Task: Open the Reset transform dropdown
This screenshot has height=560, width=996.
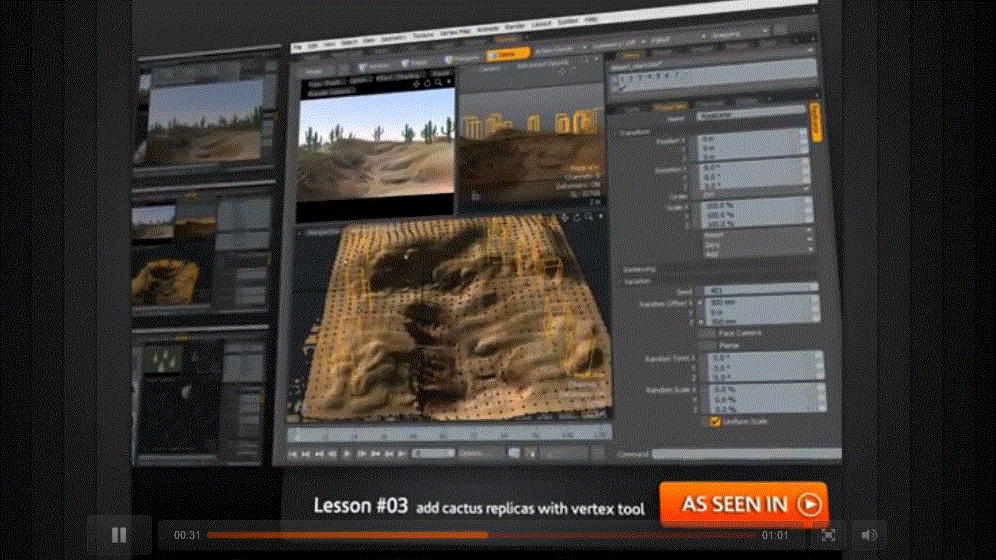Action: [x=757, y=234]
